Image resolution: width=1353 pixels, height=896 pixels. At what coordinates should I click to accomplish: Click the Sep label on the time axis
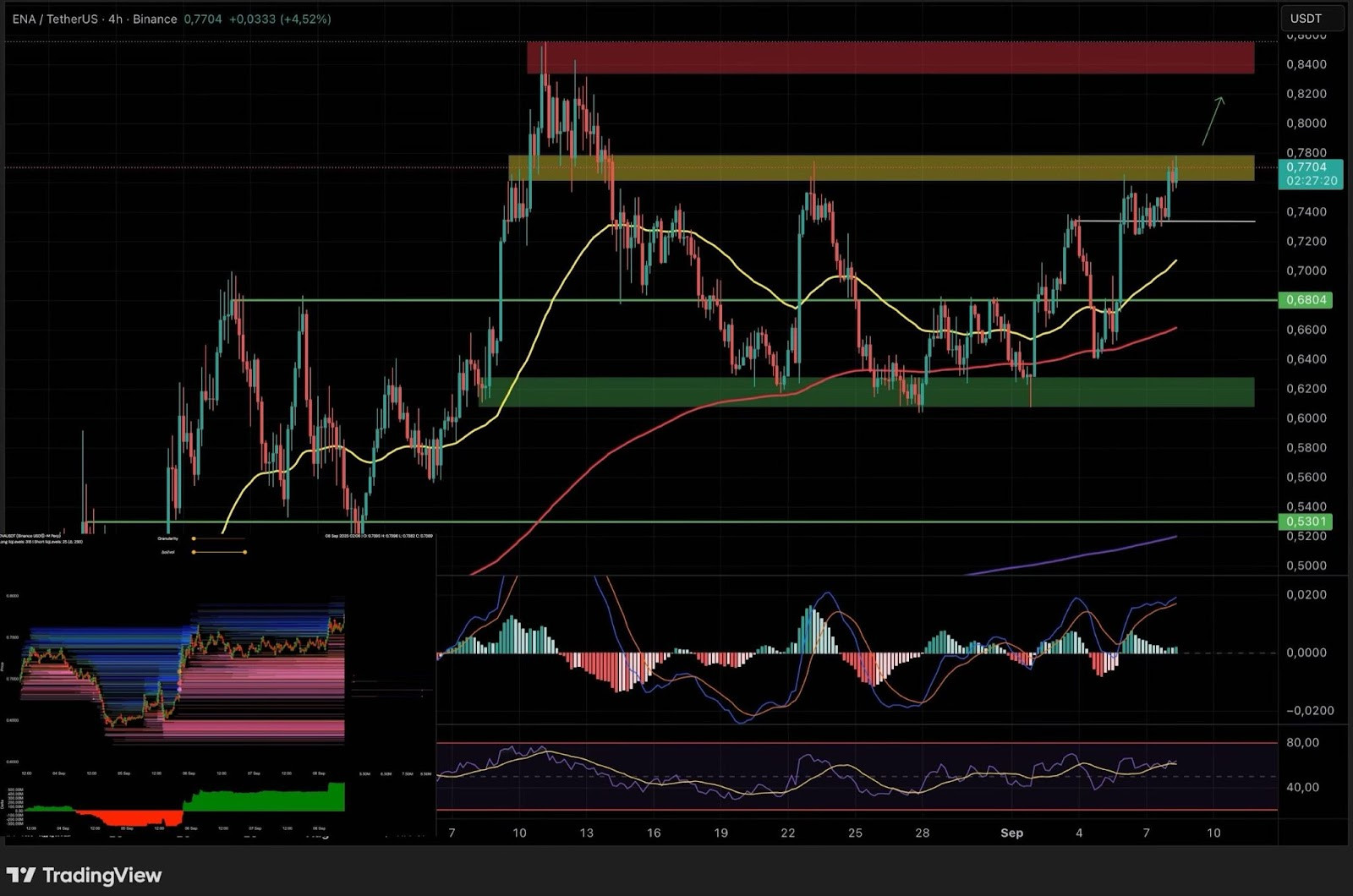pyautogui.click(x=1011, y=833)
